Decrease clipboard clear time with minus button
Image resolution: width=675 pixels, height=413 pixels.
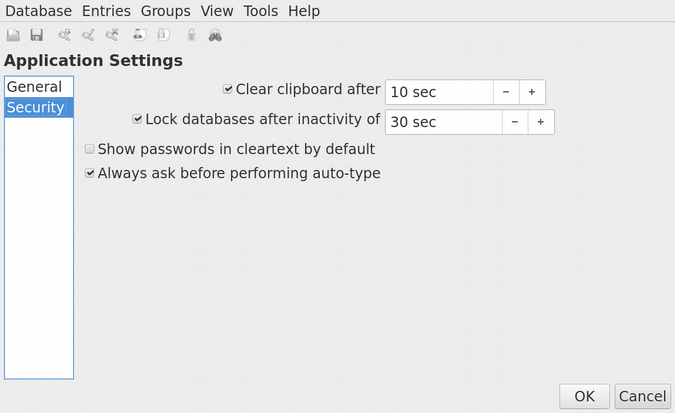click(x=506, y=92)
